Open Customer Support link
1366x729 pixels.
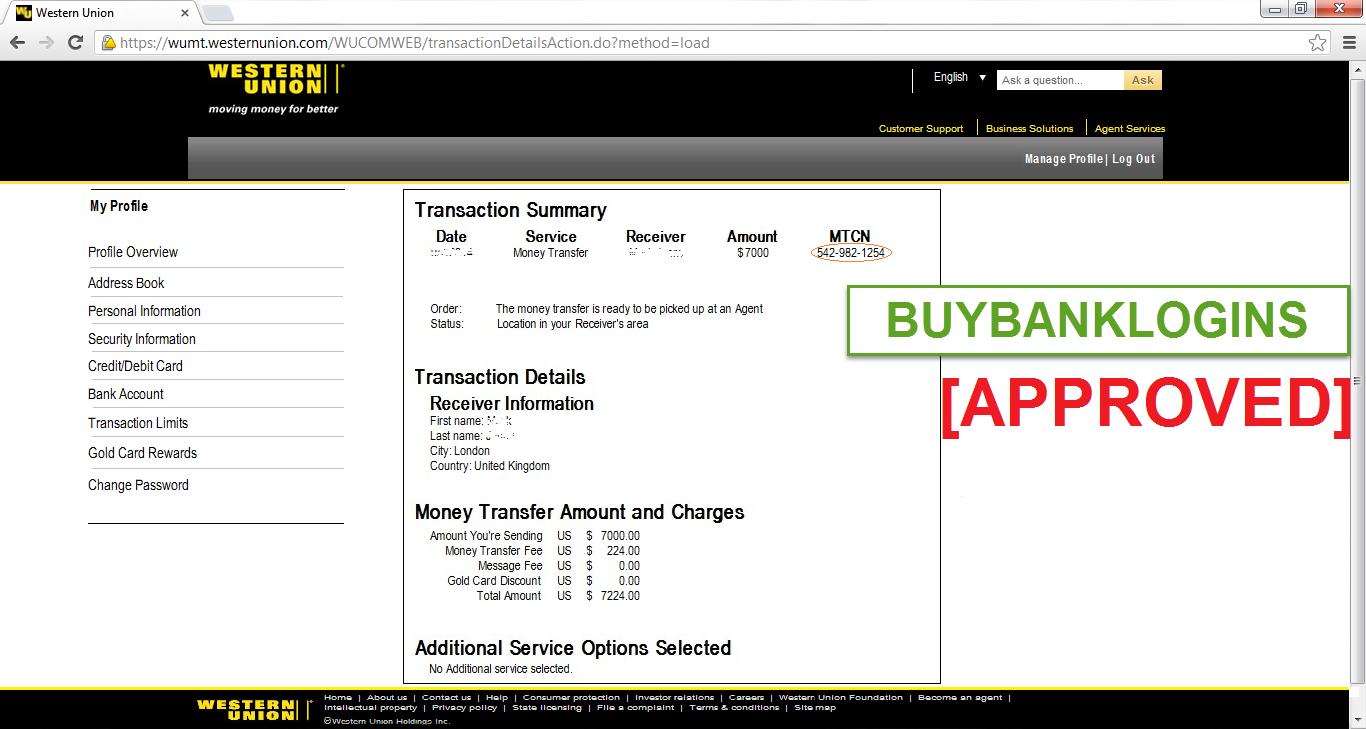[921, 128]
